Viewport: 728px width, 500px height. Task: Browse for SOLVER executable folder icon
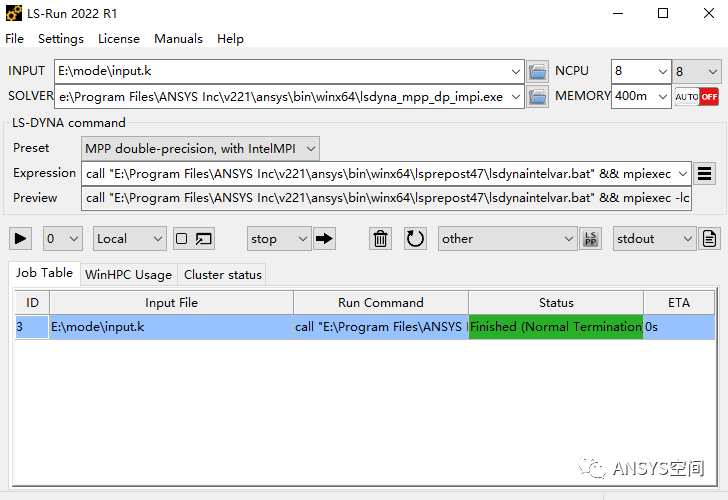[538, 97]
